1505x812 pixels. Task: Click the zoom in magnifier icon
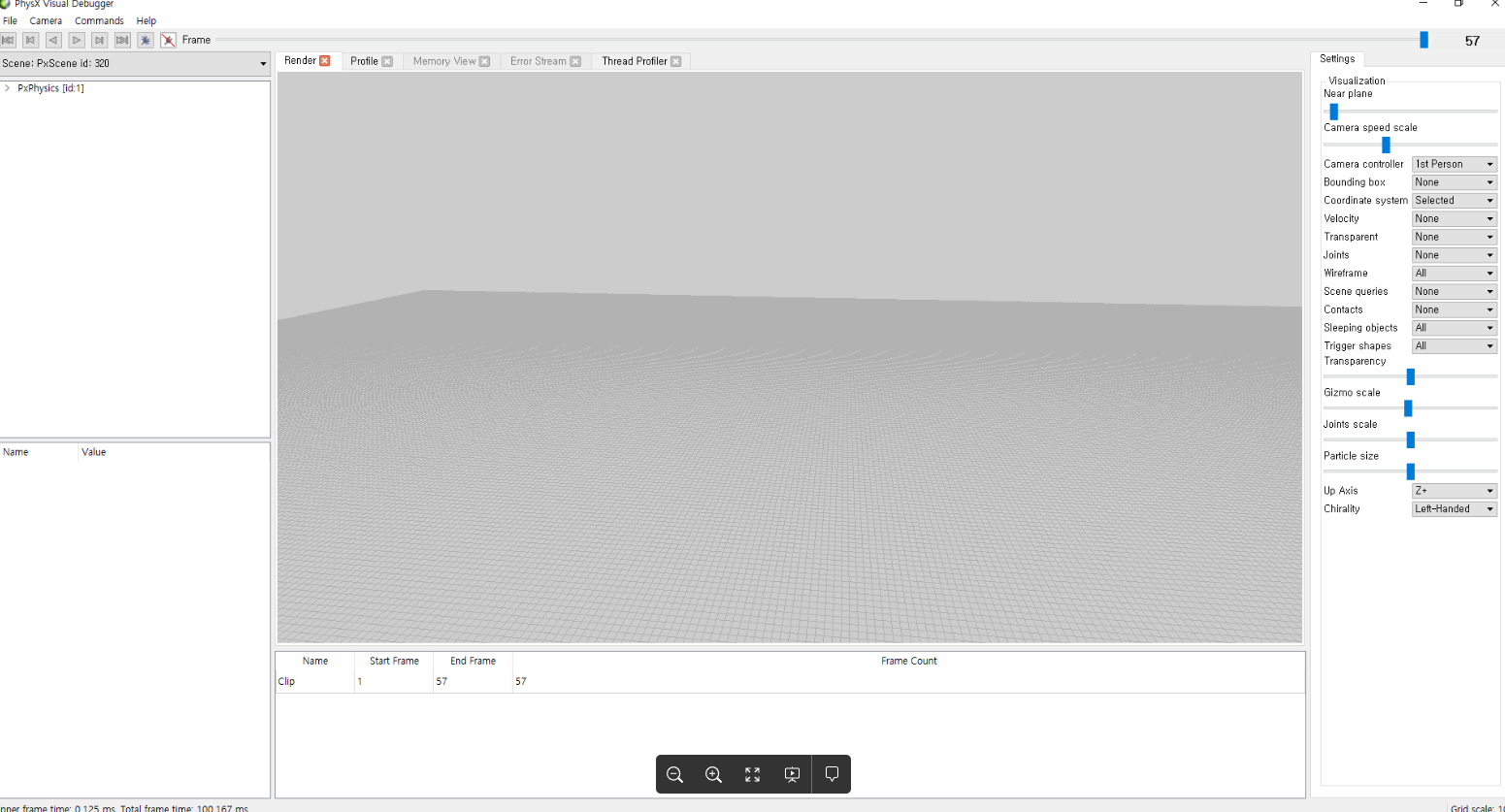(x=714, y=774)
